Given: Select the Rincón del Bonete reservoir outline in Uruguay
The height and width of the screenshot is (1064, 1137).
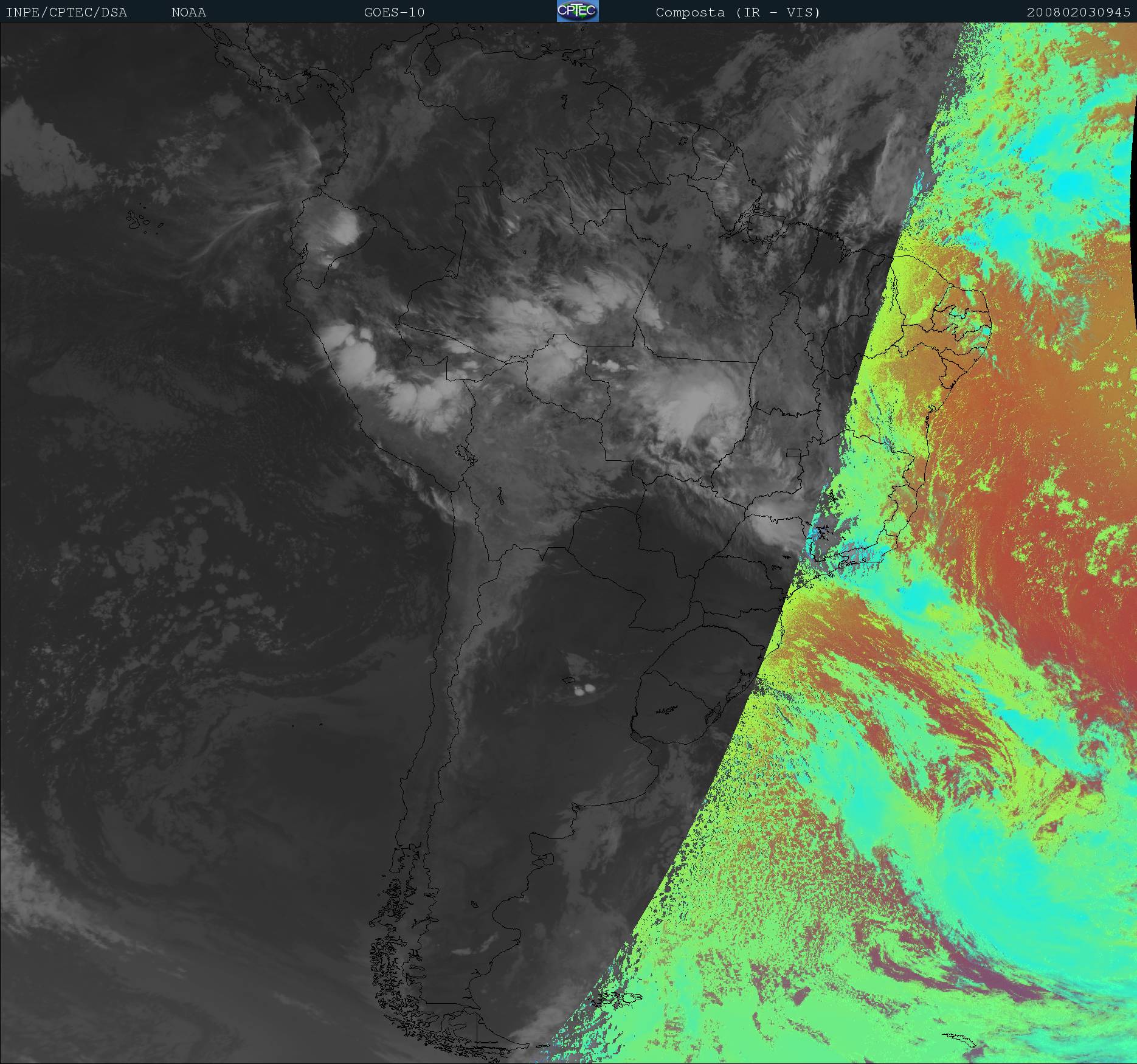Looking at the screenshot, I should (x=666, y=709).
